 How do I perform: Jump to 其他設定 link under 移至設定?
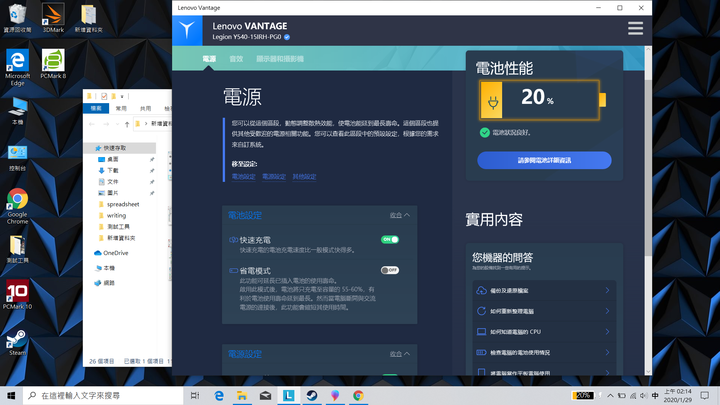click(x=304, y=176)
